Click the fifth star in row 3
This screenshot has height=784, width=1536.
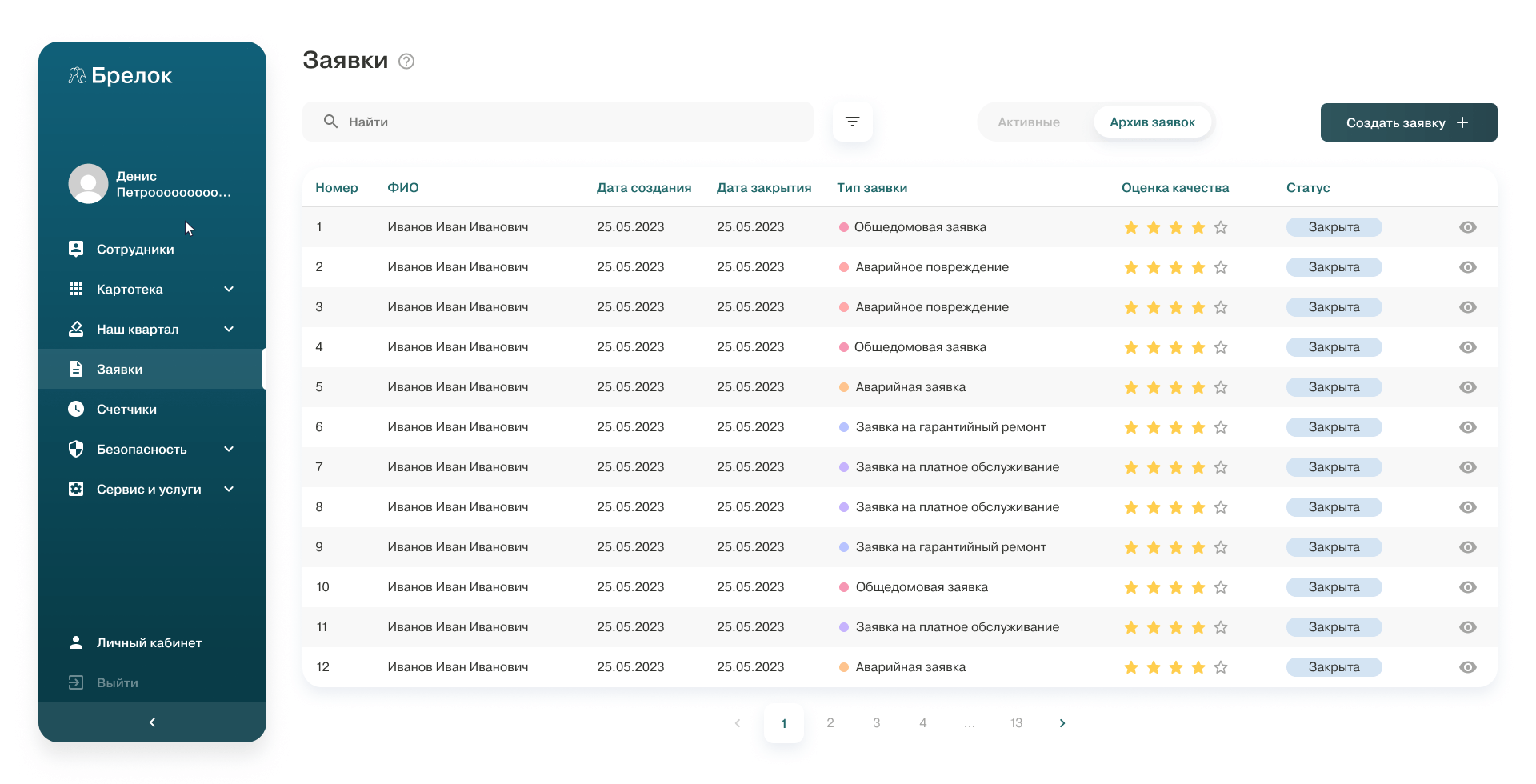tap(1221, 307)
